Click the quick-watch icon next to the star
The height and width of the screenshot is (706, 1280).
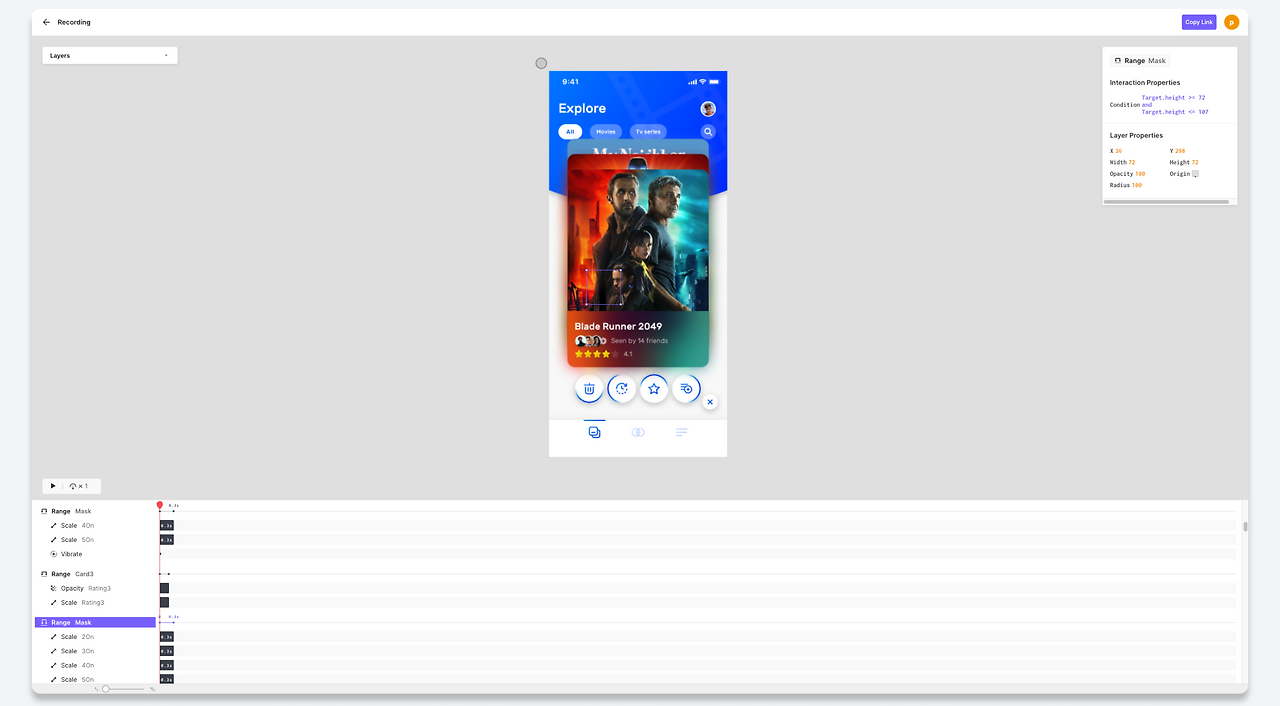[x=686, y=388]
